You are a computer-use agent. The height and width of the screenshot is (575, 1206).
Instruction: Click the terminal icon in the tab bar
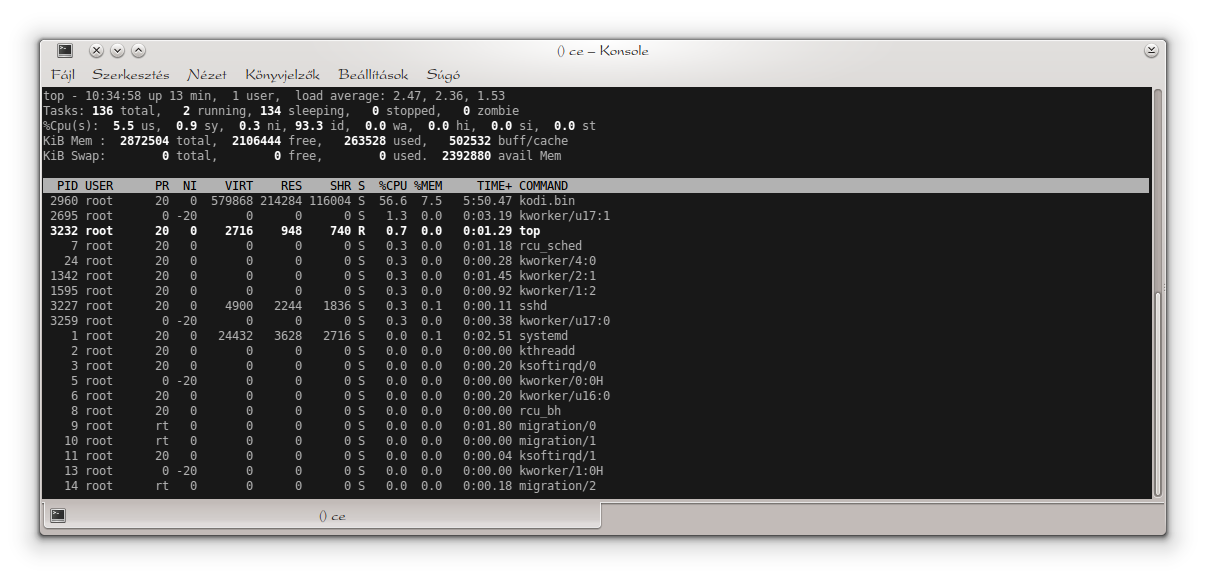[x=58, y=515]
